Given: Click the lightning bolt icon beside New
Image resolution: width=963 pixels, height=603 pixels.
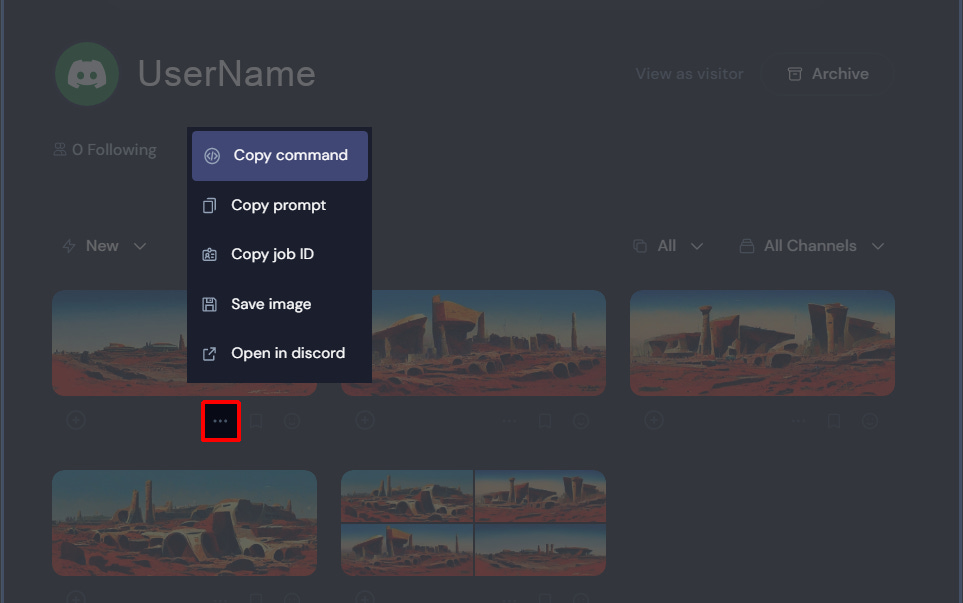Looking at the screenshot, I should [69, 246].
